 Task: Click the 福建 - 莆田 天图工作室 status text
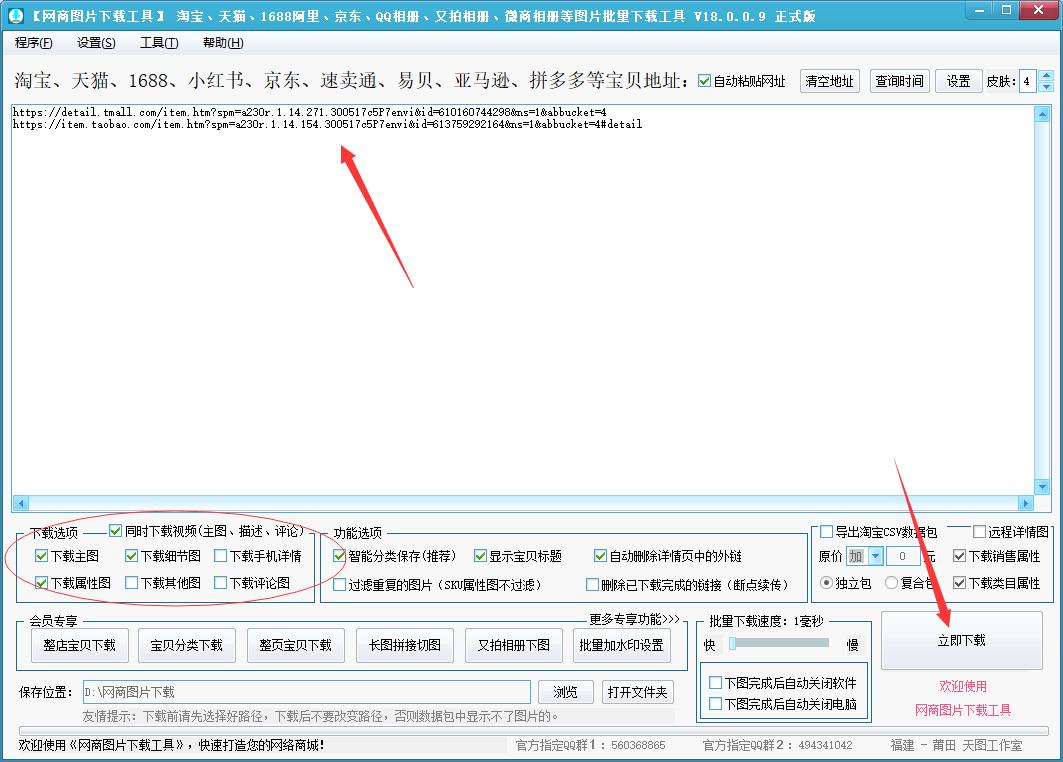[x=956, y=745]
